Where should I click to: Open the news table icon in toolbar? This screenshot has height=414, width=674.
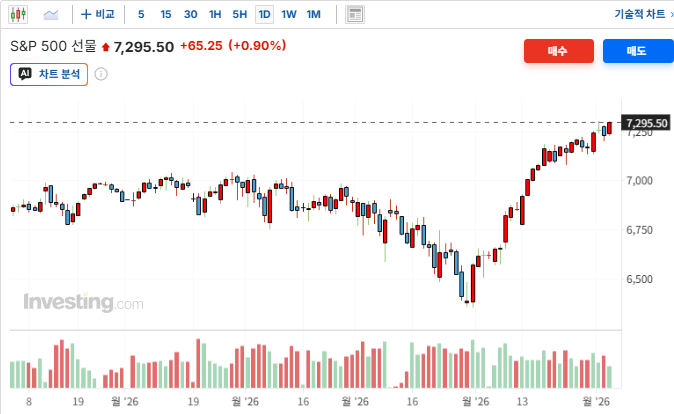pos(355,15)
